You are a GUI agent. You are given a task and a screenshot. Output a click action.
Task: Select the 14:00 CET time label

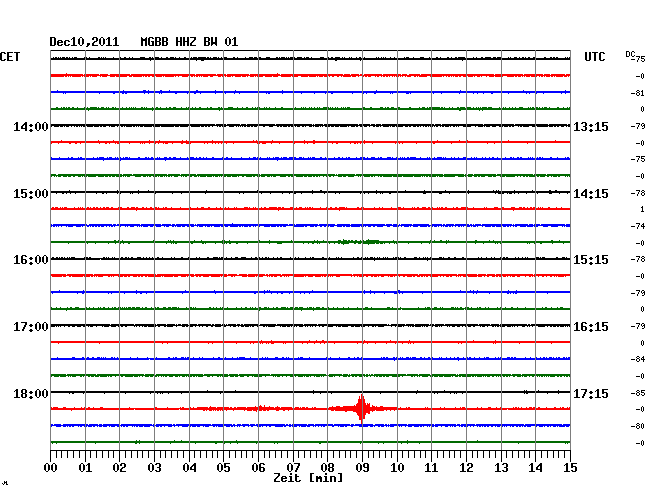tap(31, 127)
